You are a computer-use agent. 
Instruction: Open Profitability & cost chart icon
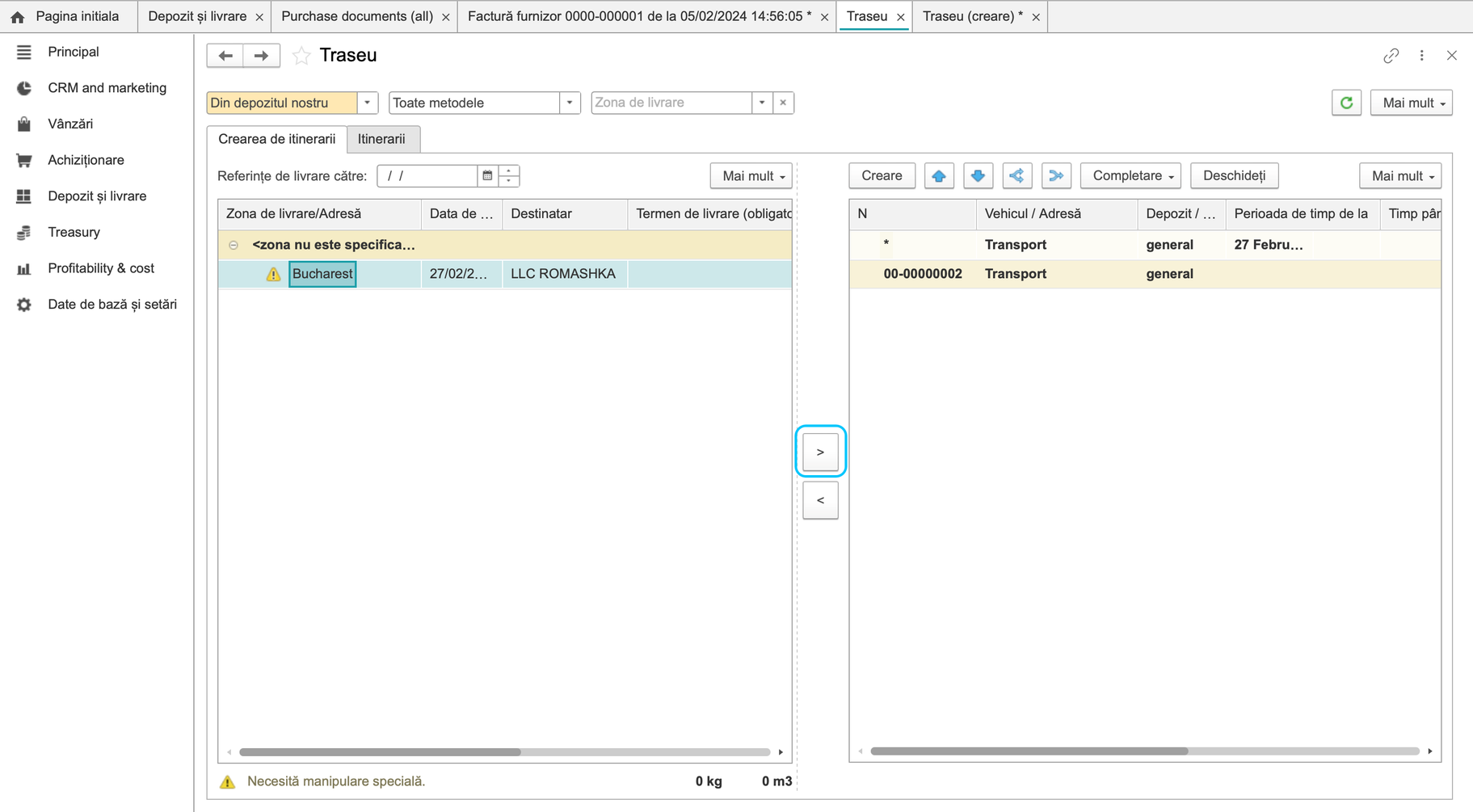(x=24, y=268)
